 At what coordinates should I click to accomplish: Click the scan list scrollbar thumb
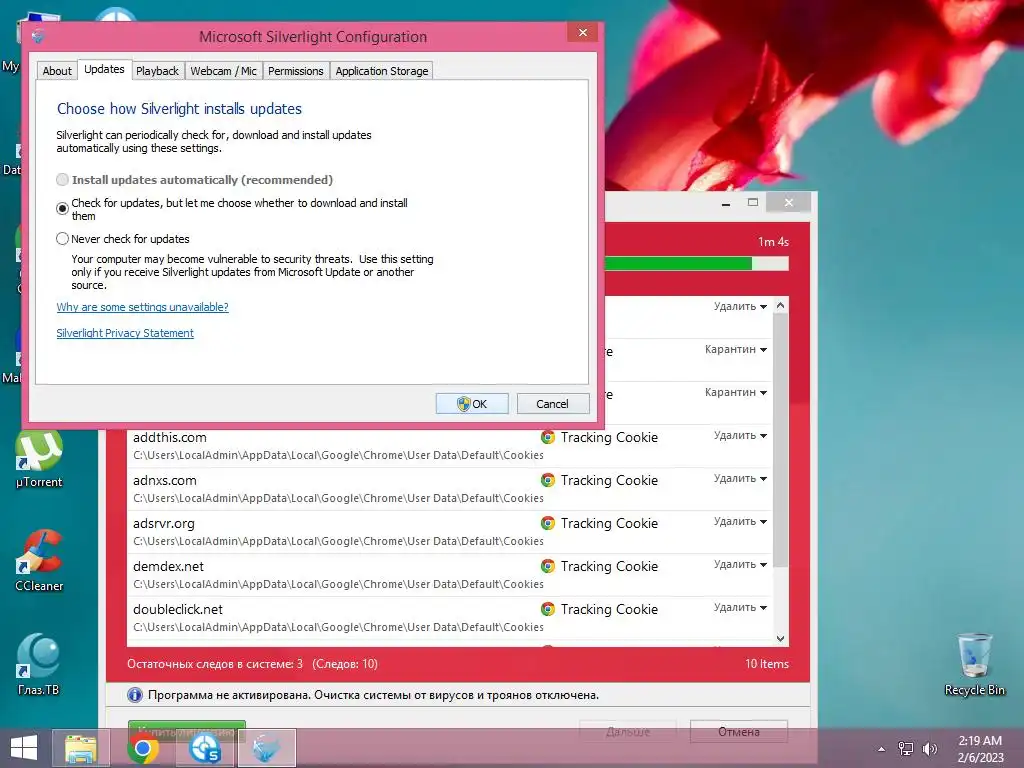[x=780, y=441]
